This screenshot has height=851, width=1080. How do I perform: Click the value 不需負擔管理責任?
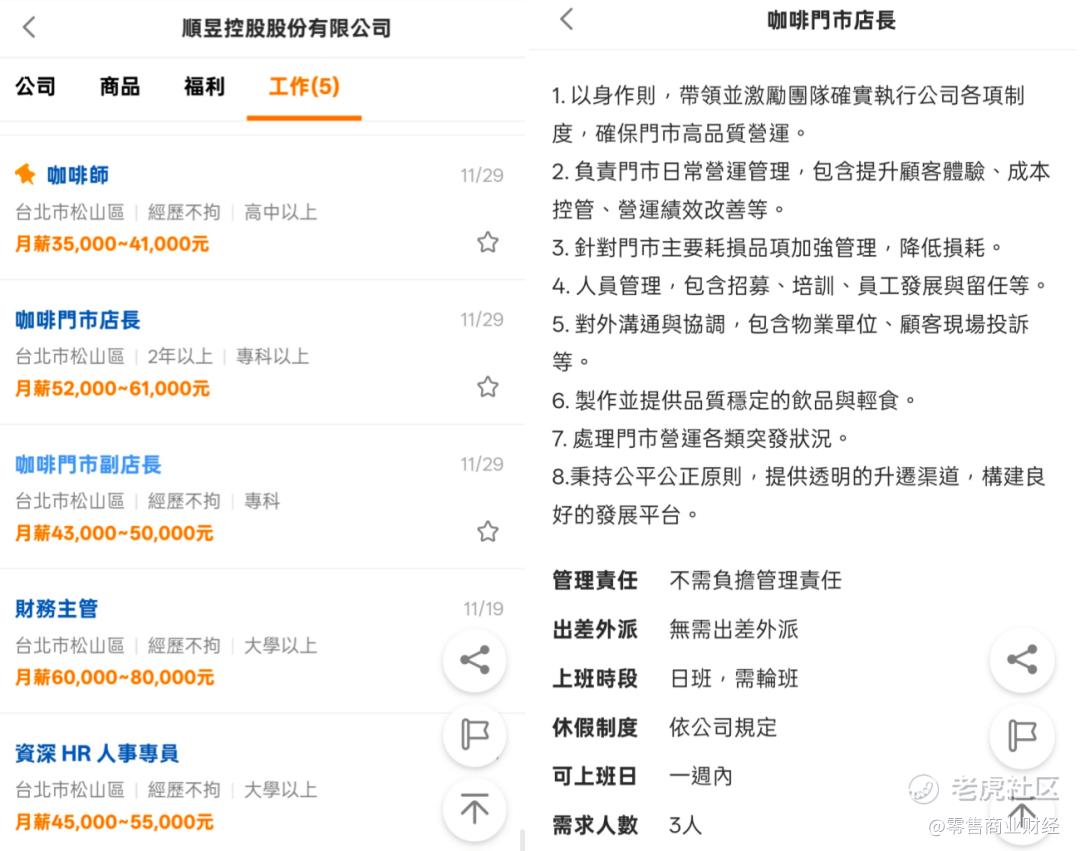(756, 580)
